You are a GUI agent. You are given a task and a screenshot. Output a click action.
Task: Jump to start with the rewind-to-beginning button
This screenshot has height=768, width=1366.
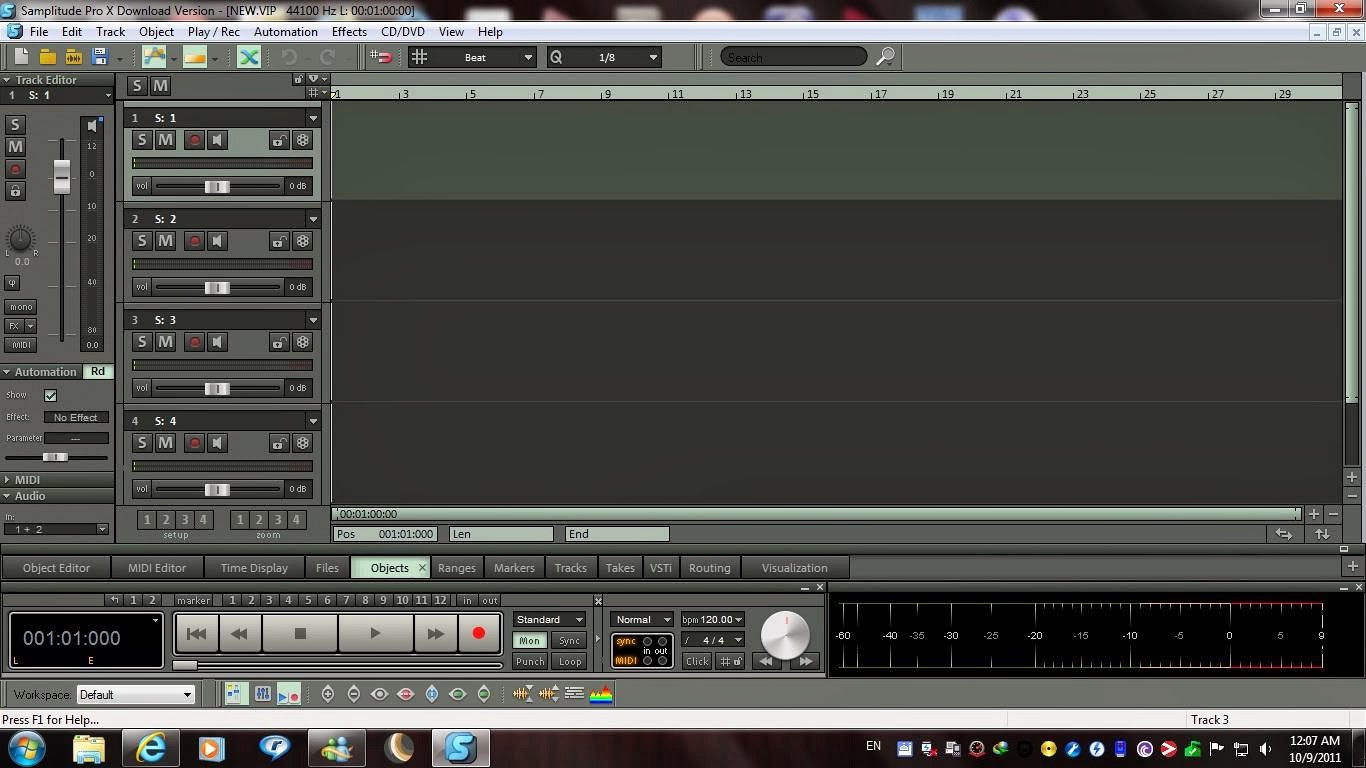197,633
